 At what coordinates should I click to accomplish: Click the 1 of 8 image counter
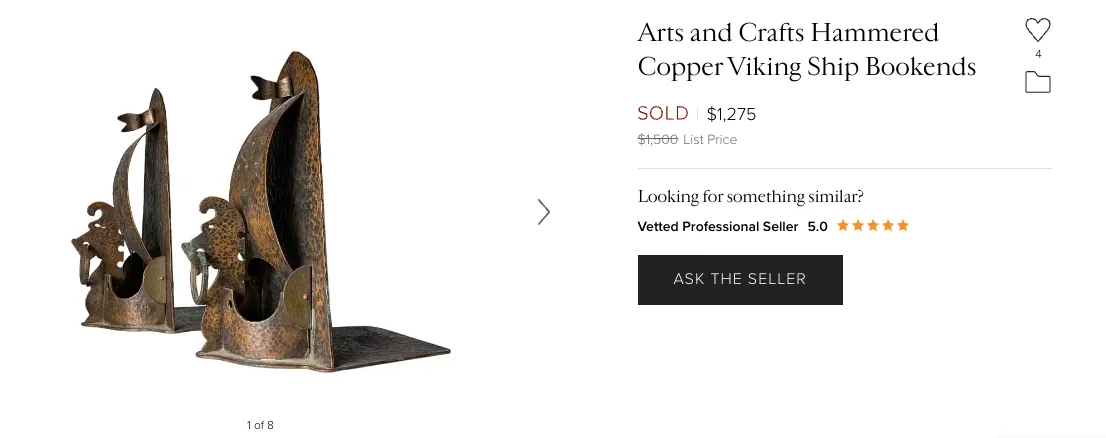point(260,425)
